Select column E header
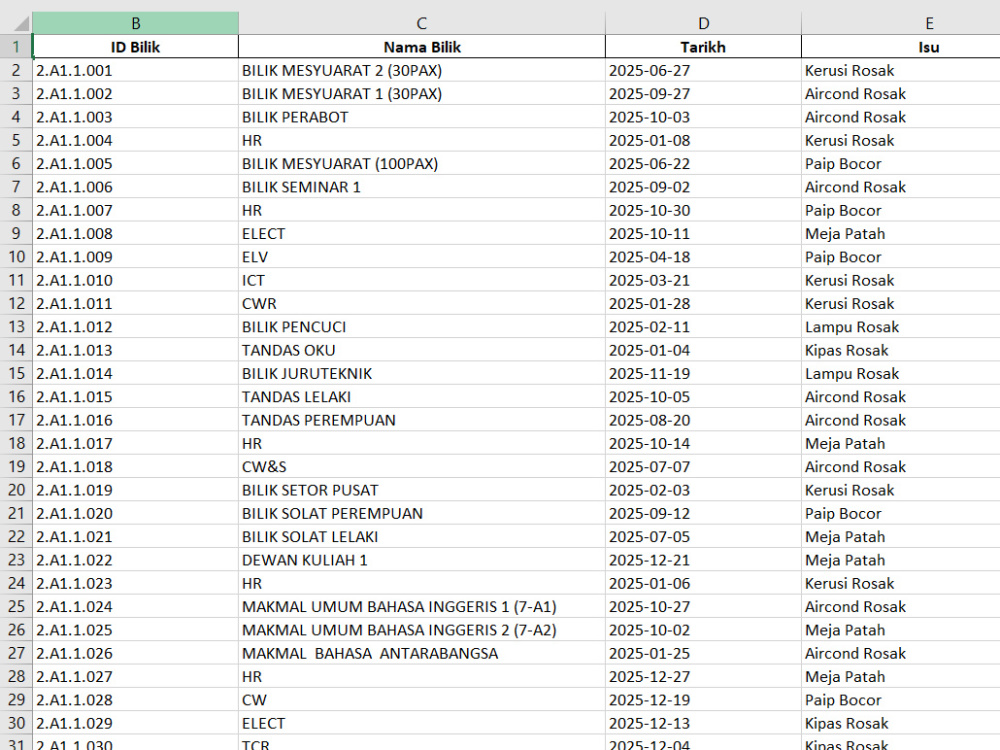The image size is (1000, 750). [901, 24]
